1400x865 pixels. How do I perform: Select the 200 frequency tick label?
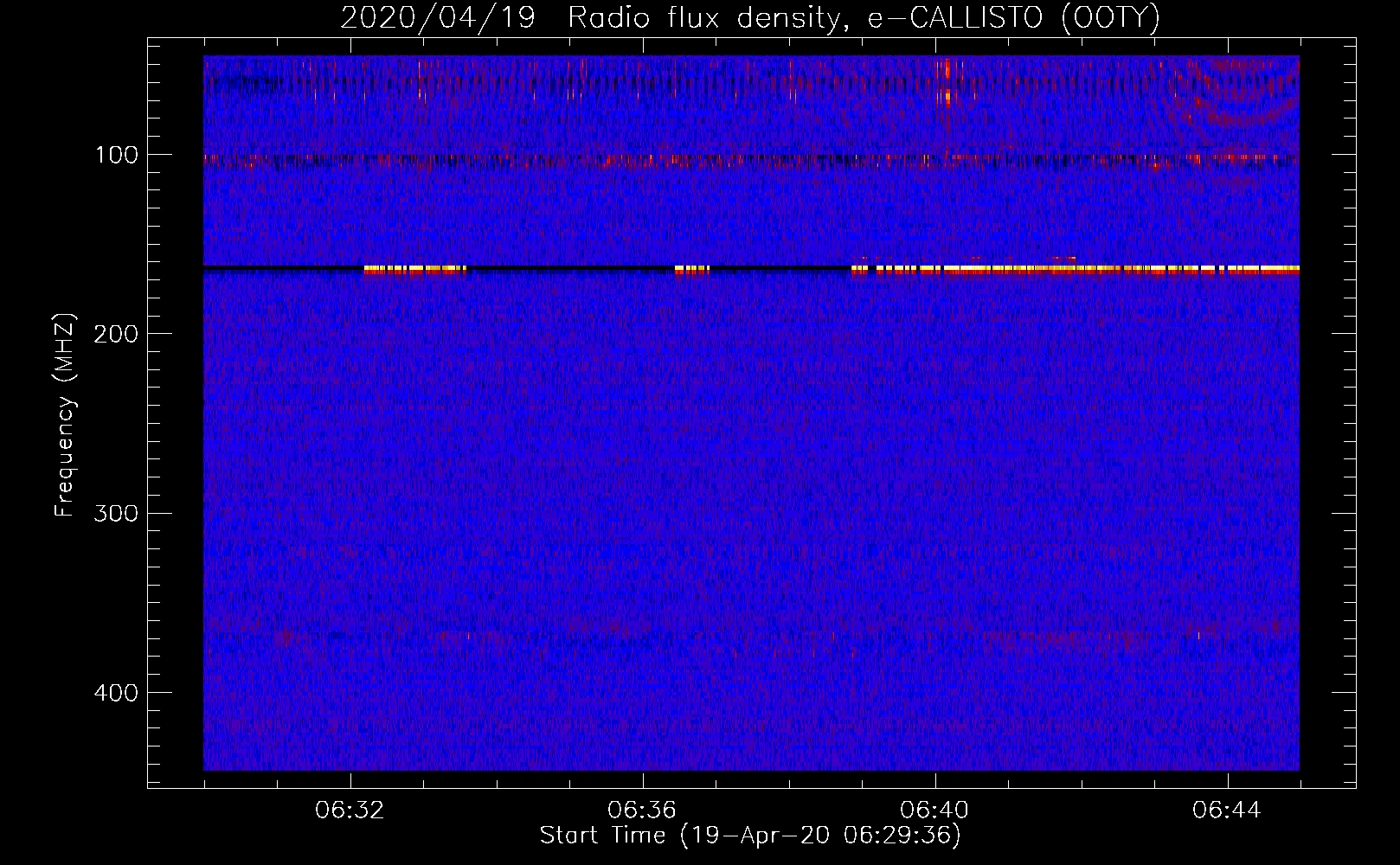pos(116,334)
